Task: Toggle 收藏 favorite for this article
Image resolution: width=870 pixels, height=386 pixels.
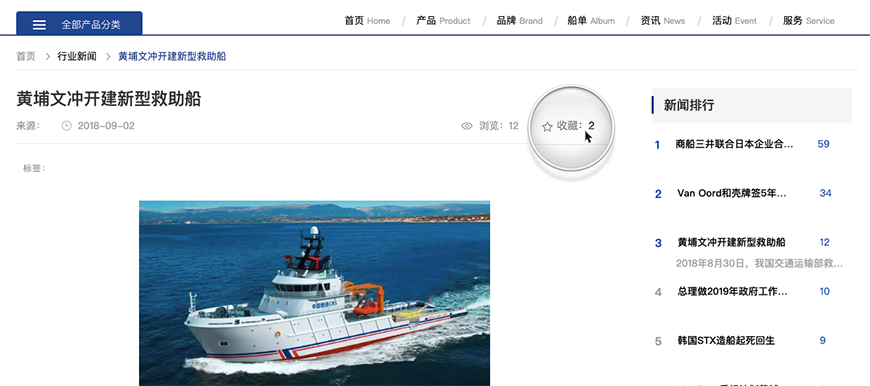Action: coord(568,126)
